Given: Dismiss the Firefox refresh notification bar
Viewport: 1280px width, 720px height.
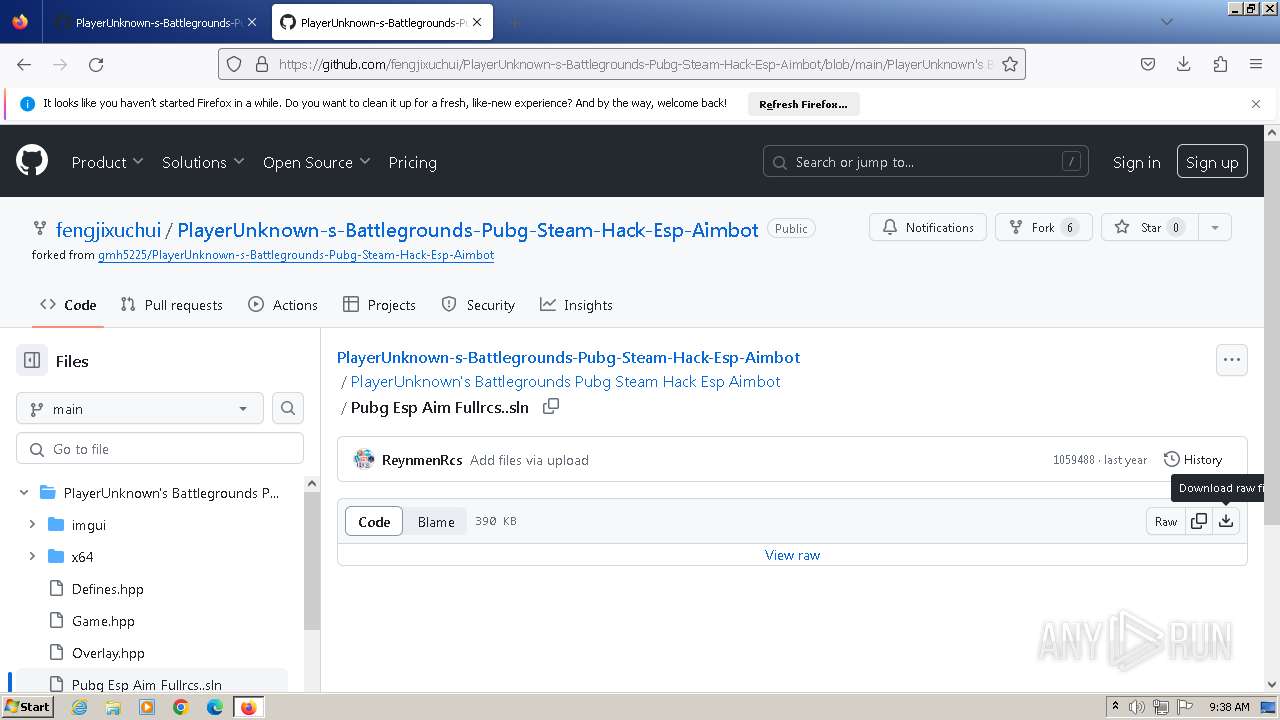Looking at the screenshot, I should coord(1256,103).
